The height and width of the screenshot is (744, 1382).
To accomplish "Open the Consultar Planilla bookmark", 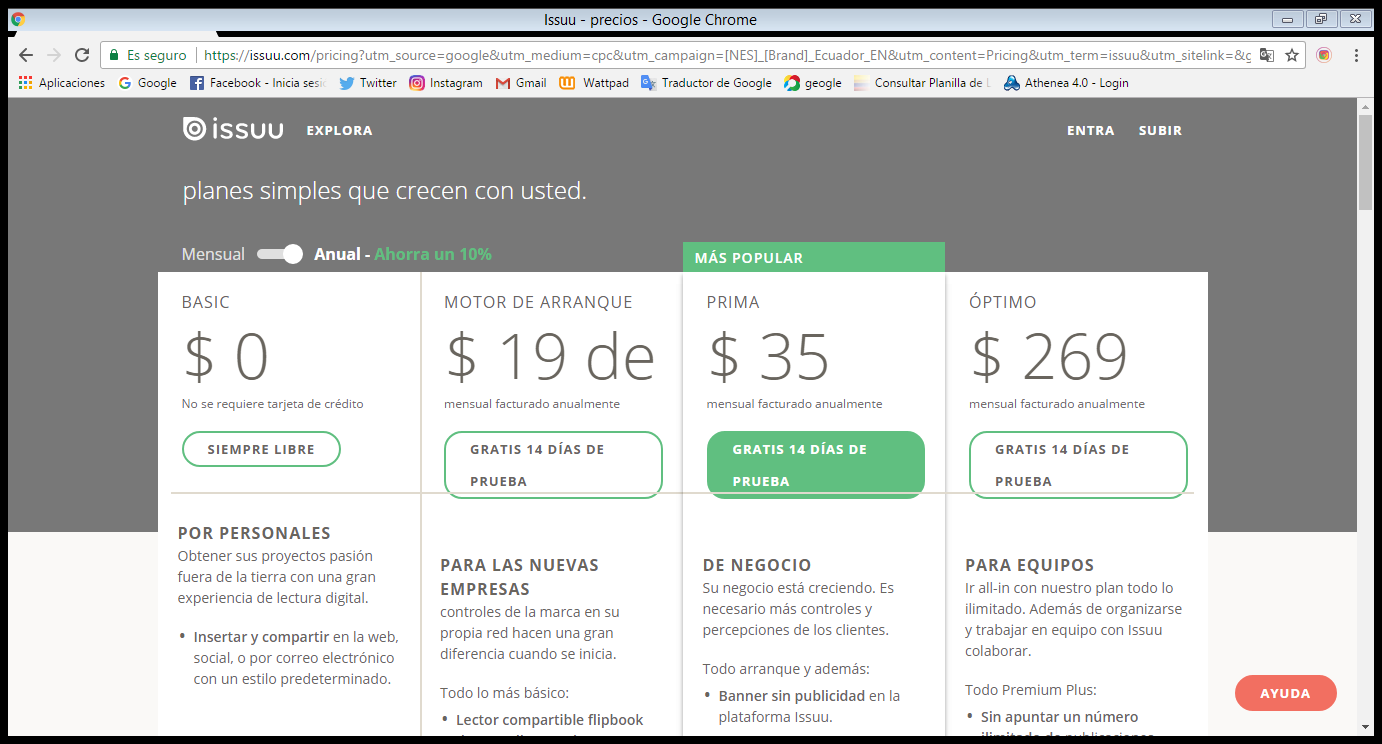I will click(x=922, y=83).
